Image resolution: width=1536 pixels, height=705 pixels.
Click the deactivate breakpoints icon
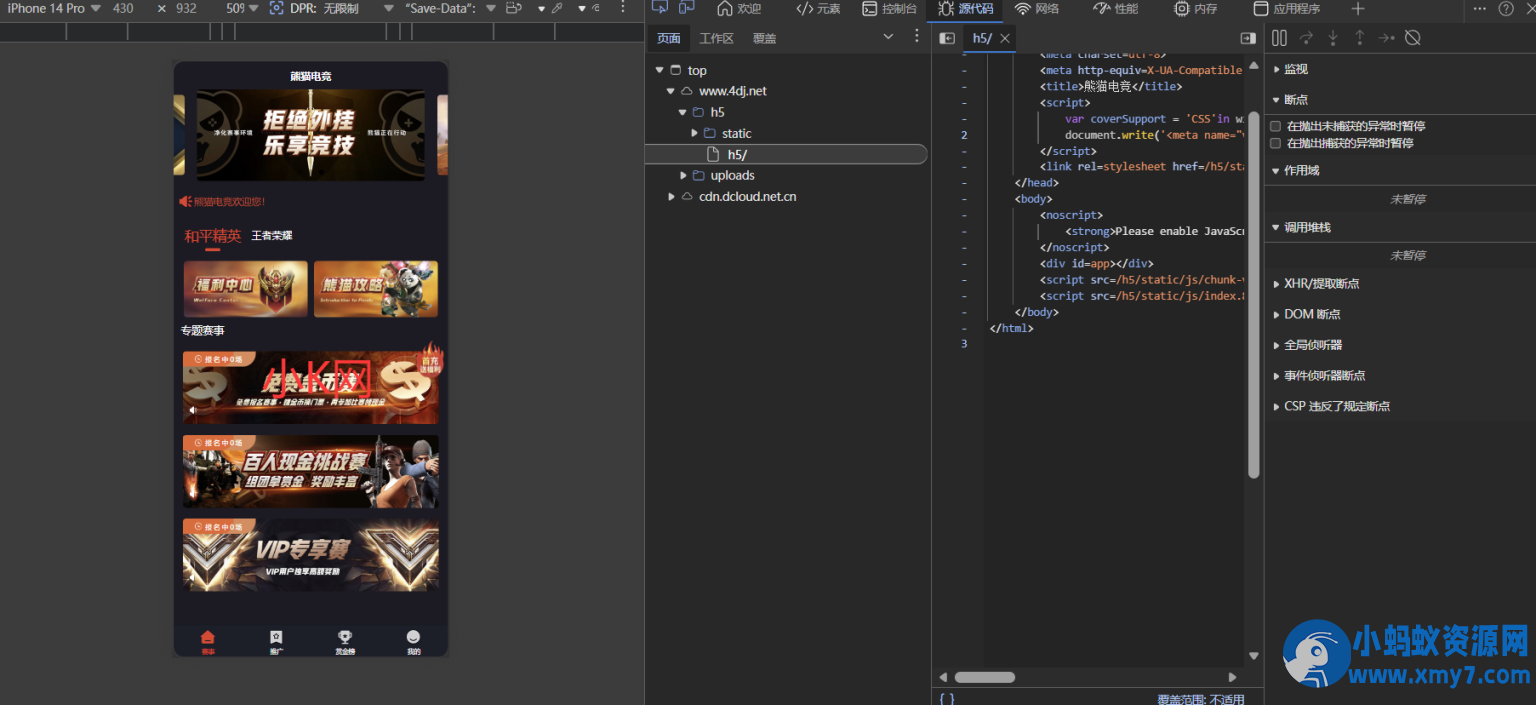pyautogui.click(x=1413, y=38)
